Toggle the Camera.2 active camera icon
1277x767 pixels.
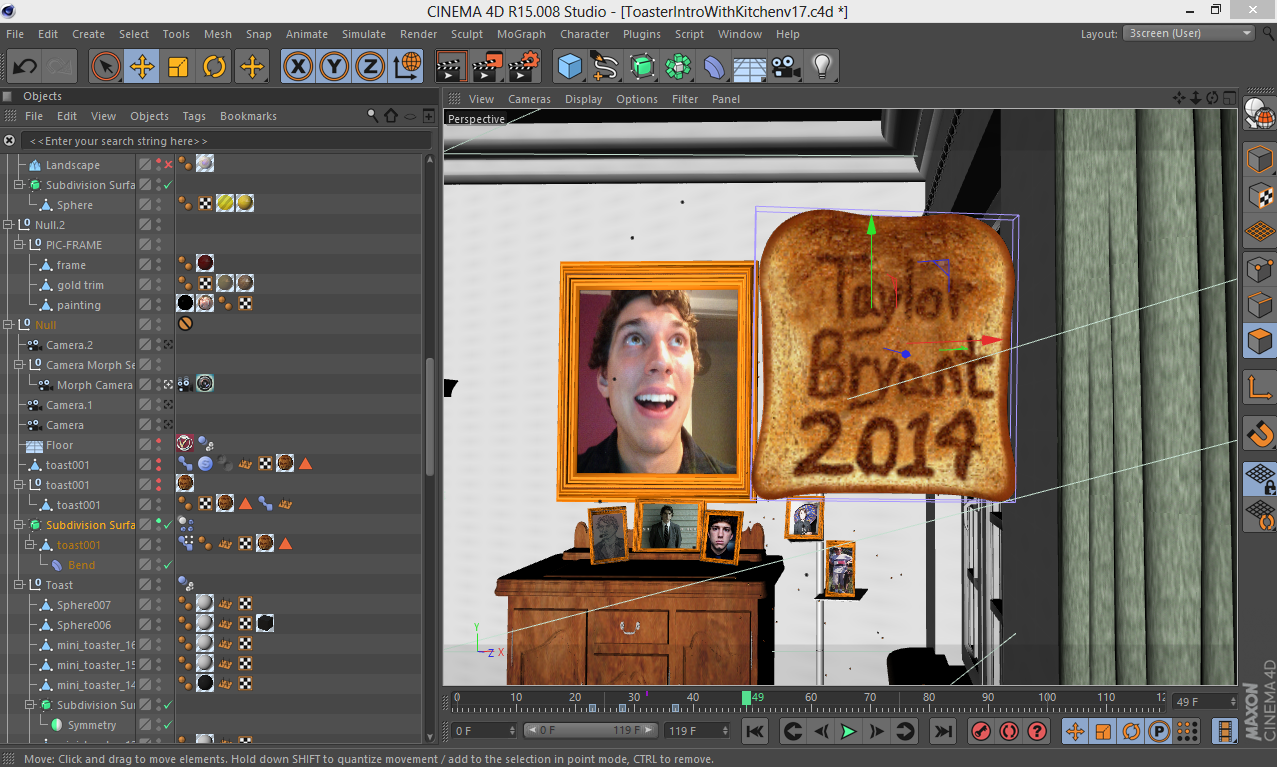pyautogui.click(x=168, y=345)
